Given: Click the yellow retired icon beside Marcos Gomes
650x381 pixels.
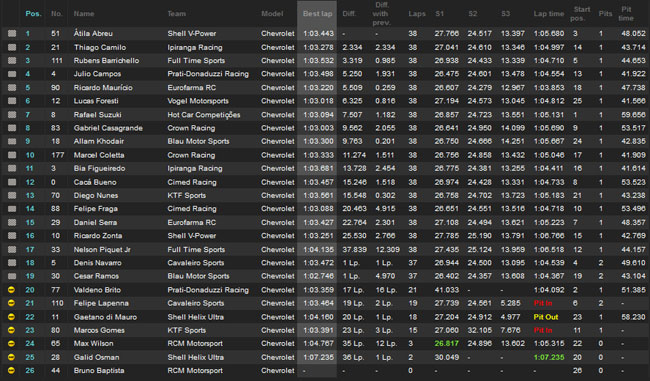Looking at the screenshot, I should tap(12, 330).
